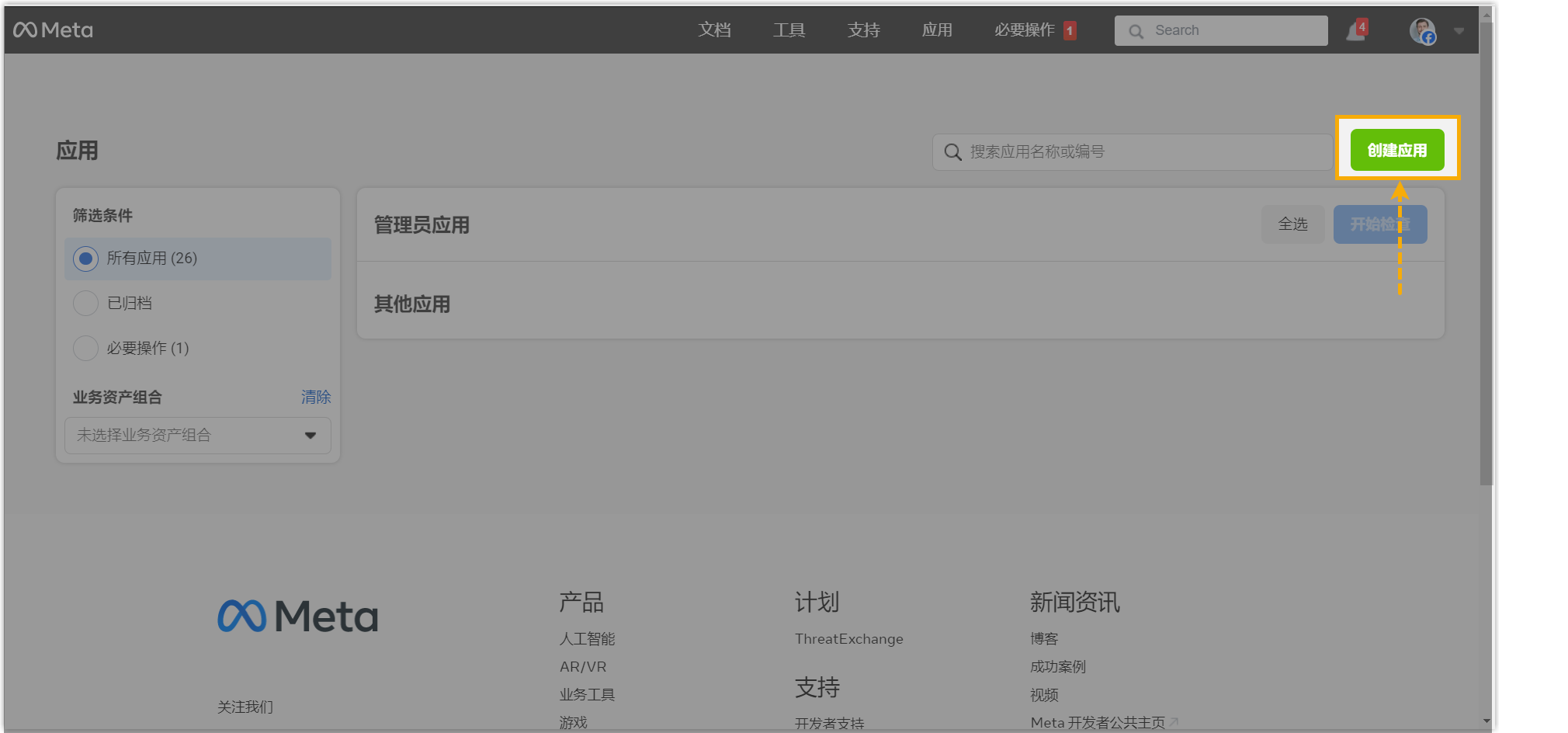The image size is (1568, 733).
Task: Open the 文档 menu item
Action: pos(714,30)
